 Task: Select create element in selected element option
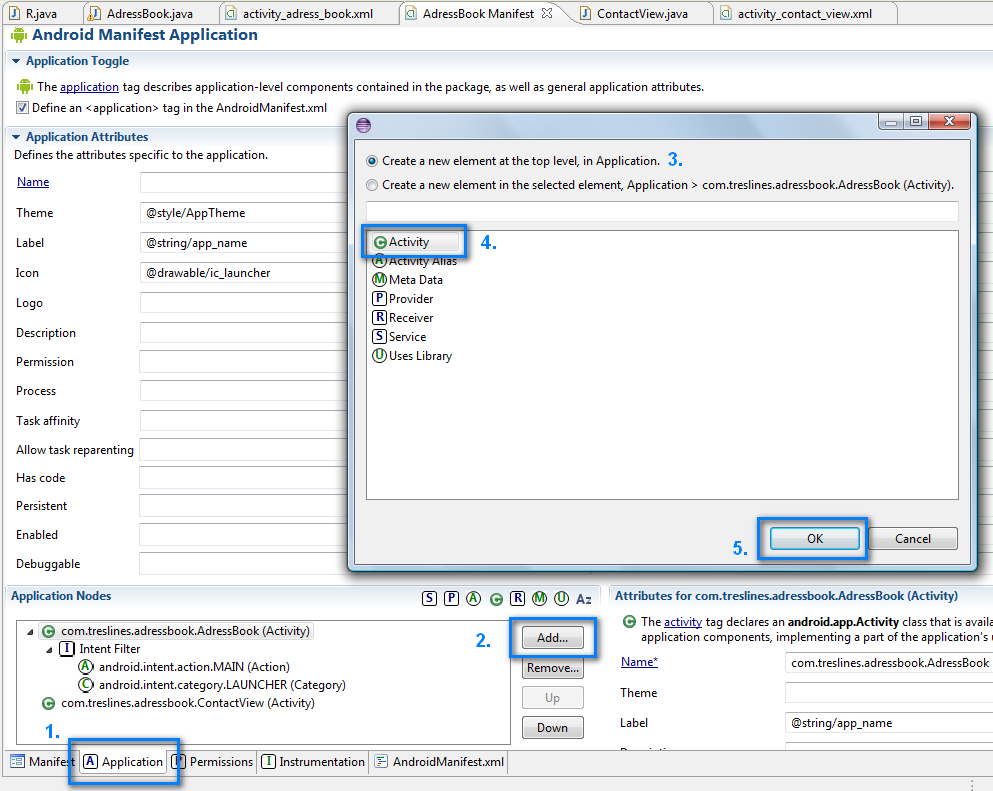[372, 185]
